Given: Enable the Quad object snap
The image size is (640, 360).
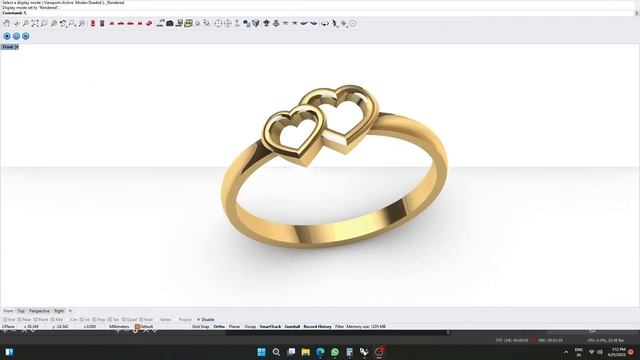Looking at the screenshot, I should (129, 320).
